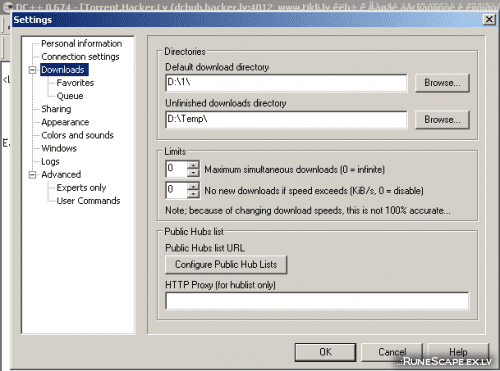Open Appearance settings
The image size is (500, 371).
pyautogui.click(x=65, y=122)
